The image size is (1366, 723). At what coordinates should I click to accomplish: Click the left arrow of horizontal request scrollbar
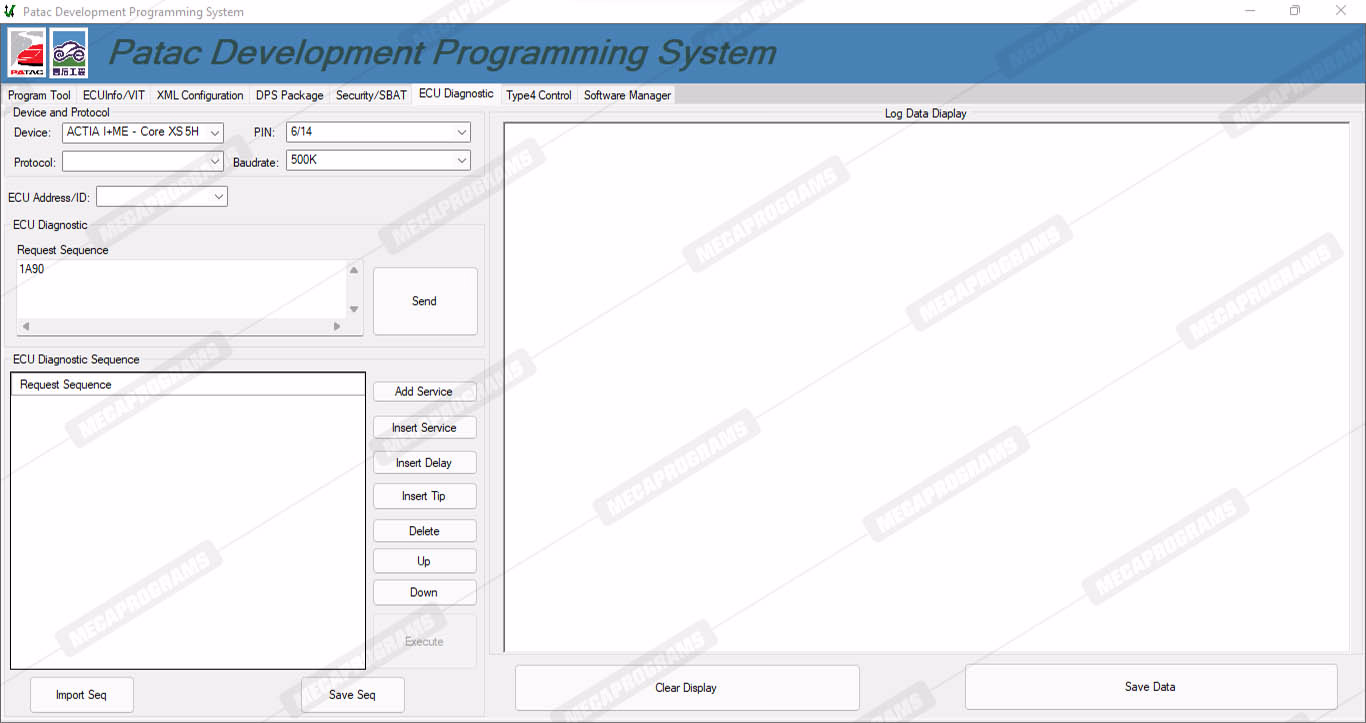[26, 327]
